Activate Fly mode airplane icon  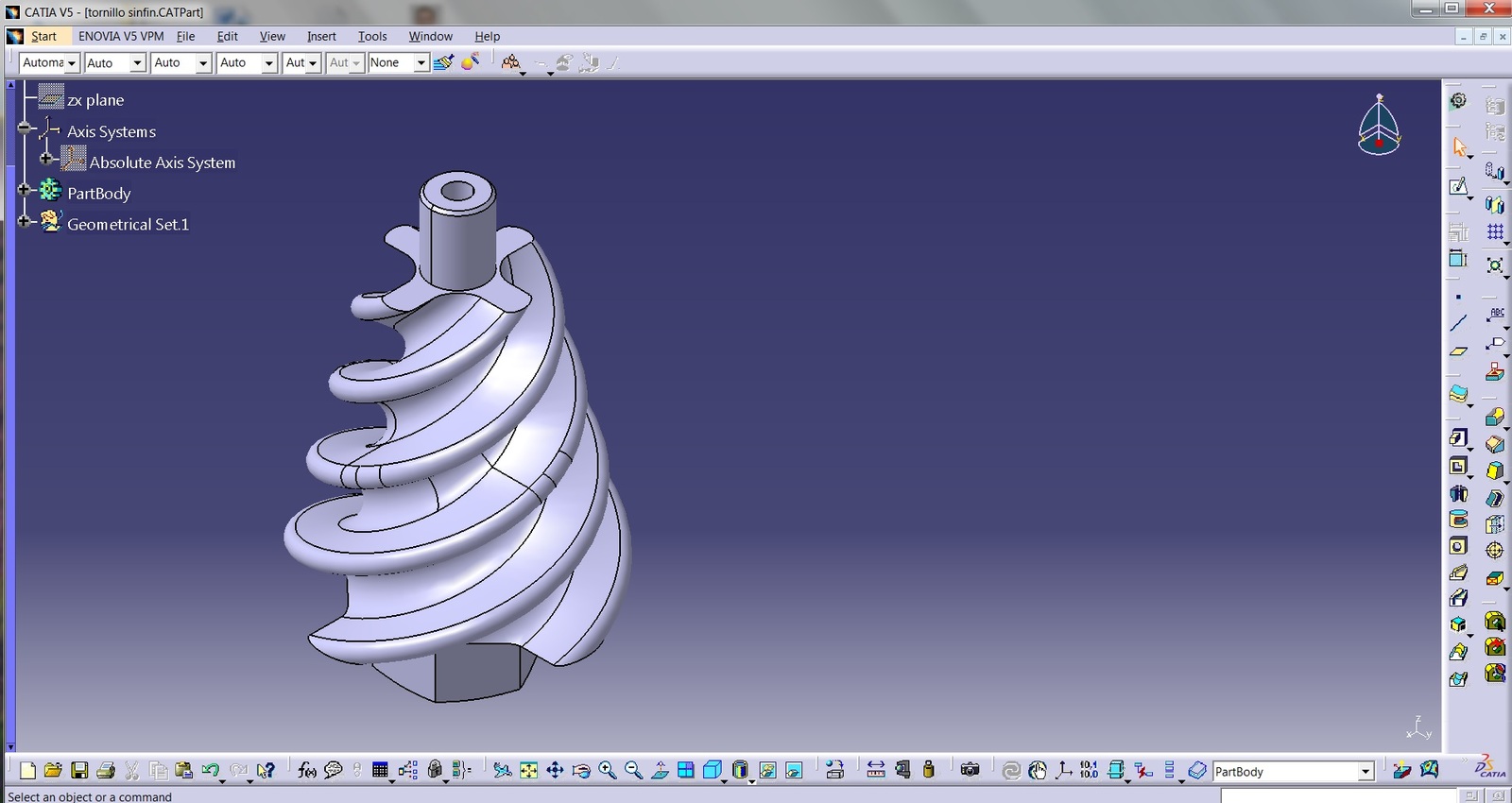(x=502, y=771)
